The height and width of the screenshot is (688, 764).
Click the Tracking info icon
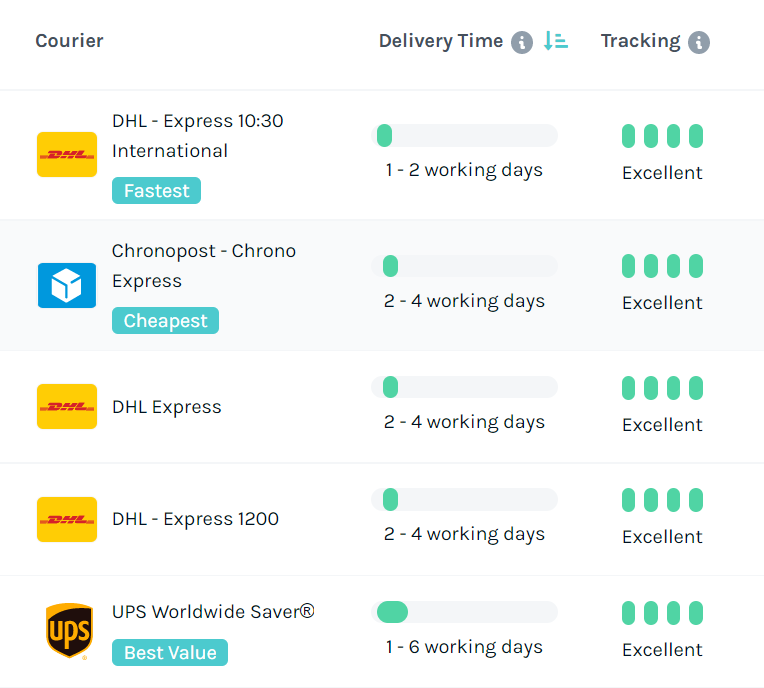coord(699,42)
